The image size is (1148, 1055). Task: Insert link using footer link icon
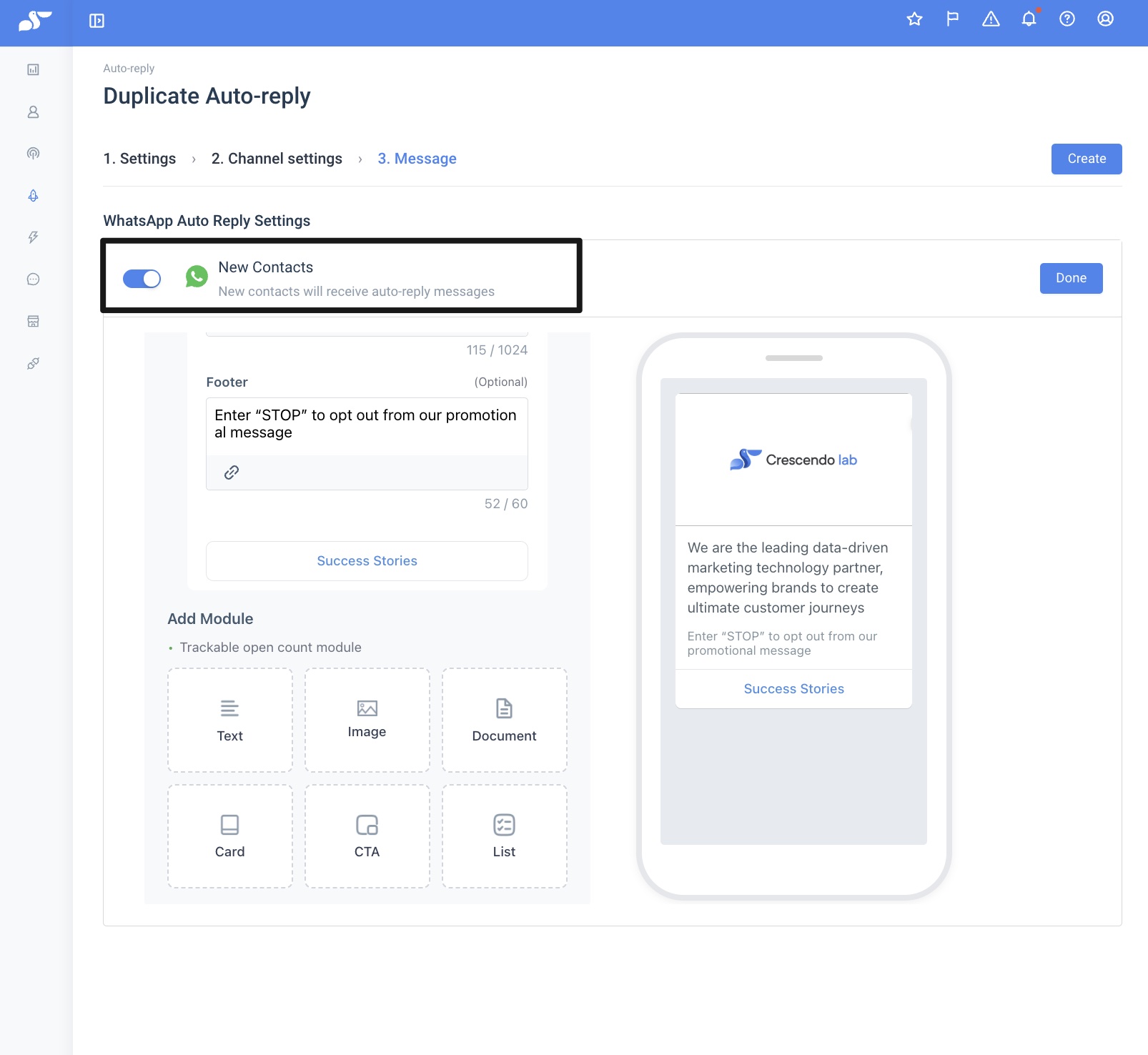[x=231, y=472]
